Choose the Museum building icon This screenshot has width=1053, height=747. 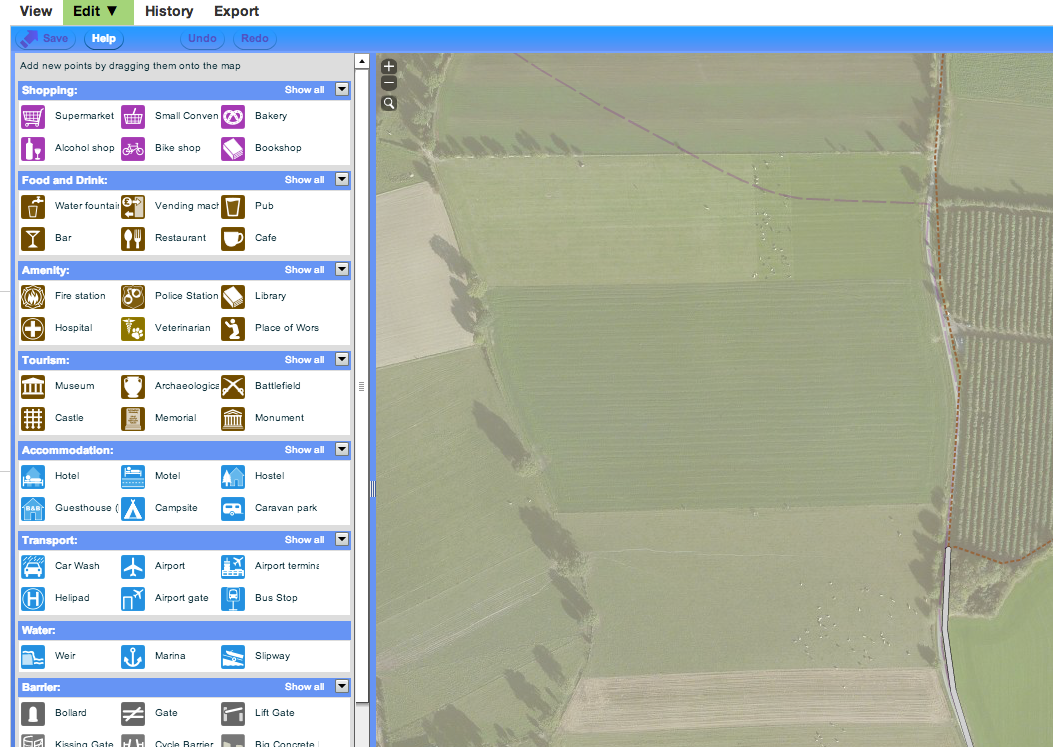pos(33,386)
